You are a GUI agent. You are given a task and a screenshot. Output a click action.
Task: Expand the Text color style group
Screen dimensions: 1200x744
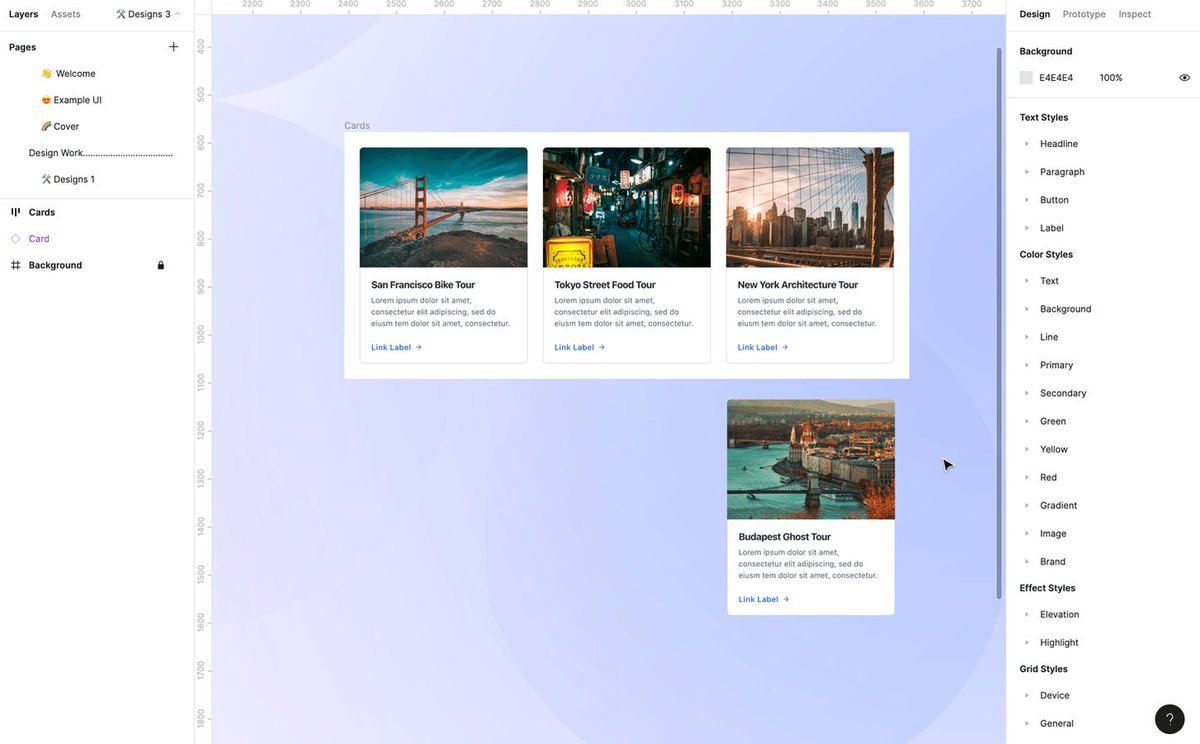tap(1027, 281)
